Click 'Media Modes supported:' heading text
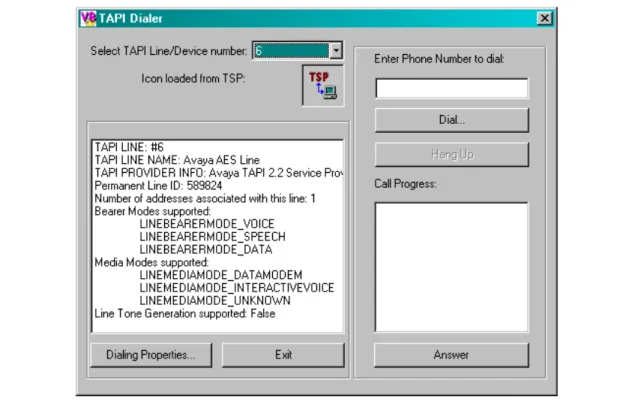629x408 pixels. pos(152,262)
